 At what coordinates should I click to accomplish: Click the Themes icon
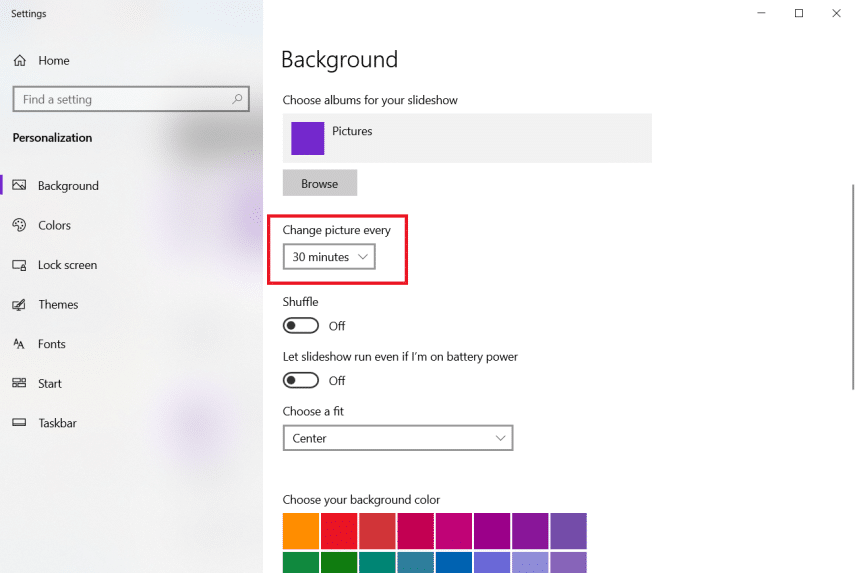[x=19, y=305]
